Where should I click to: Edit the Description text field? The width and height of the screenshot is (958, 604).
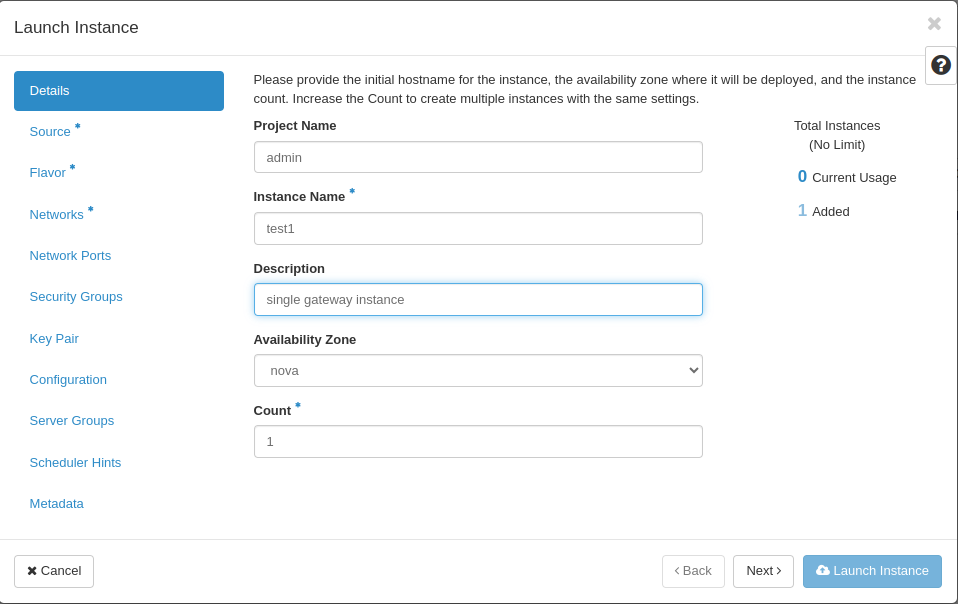click(x=478, y=299)
